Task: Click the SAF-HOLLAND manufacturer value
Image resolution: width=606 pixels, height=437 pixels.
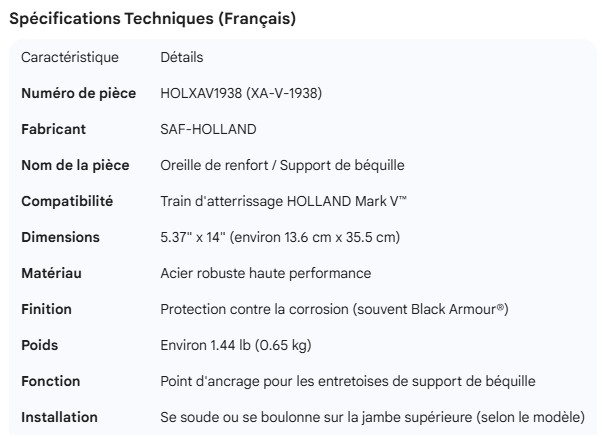Action: point(208,130)
